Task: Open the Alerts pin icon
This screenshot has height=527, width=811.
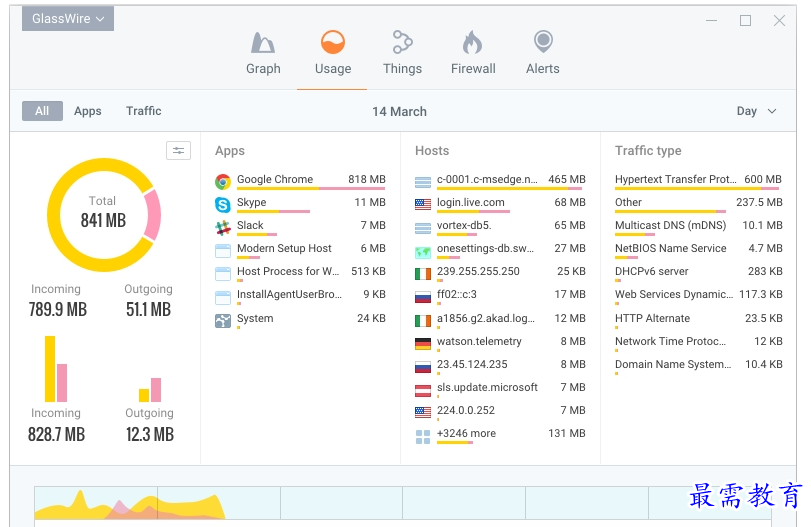Action: pos(543,42)
